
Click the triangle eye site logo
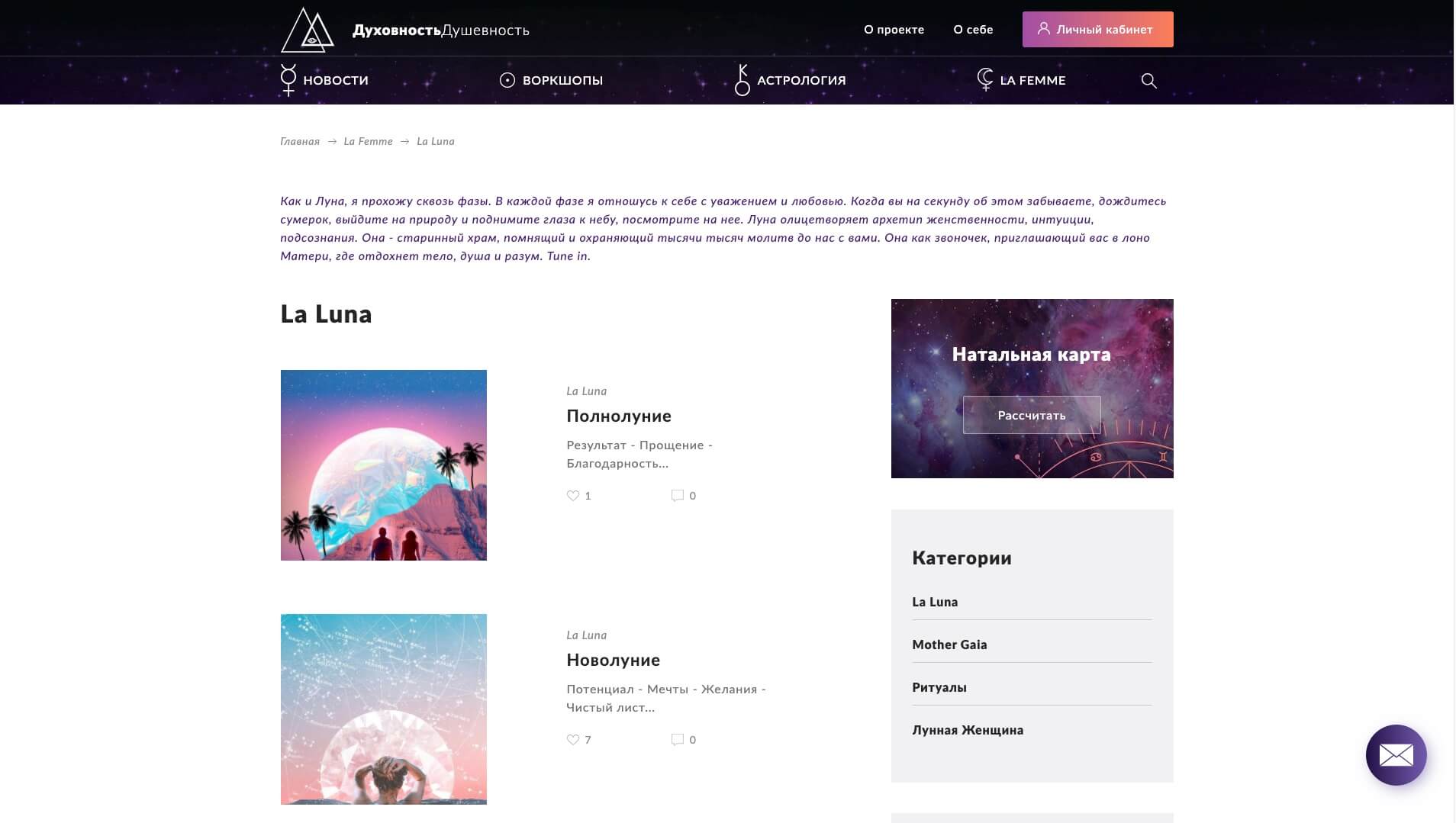(308, 30)
